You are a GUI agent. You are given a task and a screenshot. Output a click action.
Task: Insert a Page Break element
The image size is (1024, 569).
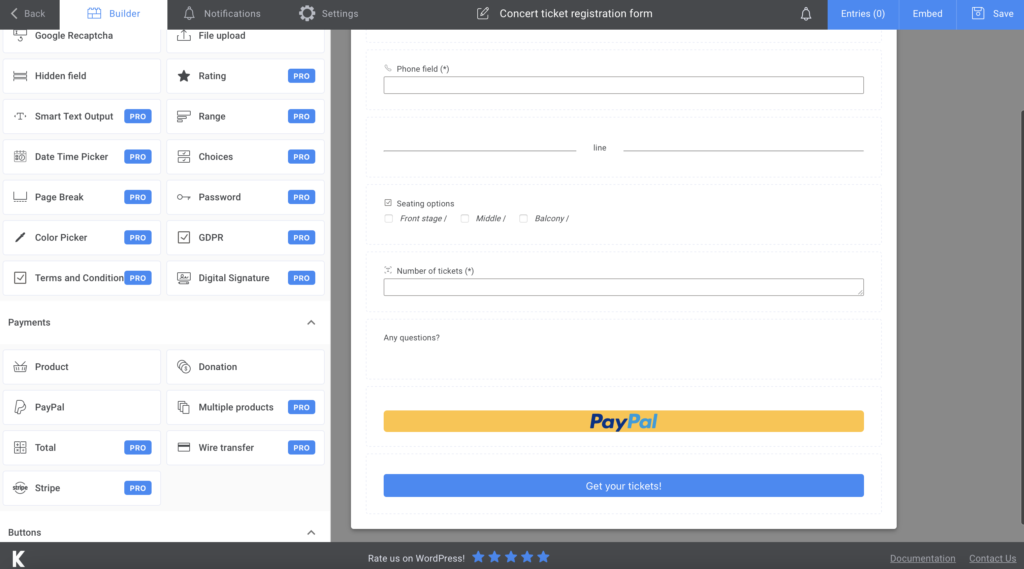pyautogui.click(x=82, y=197)
